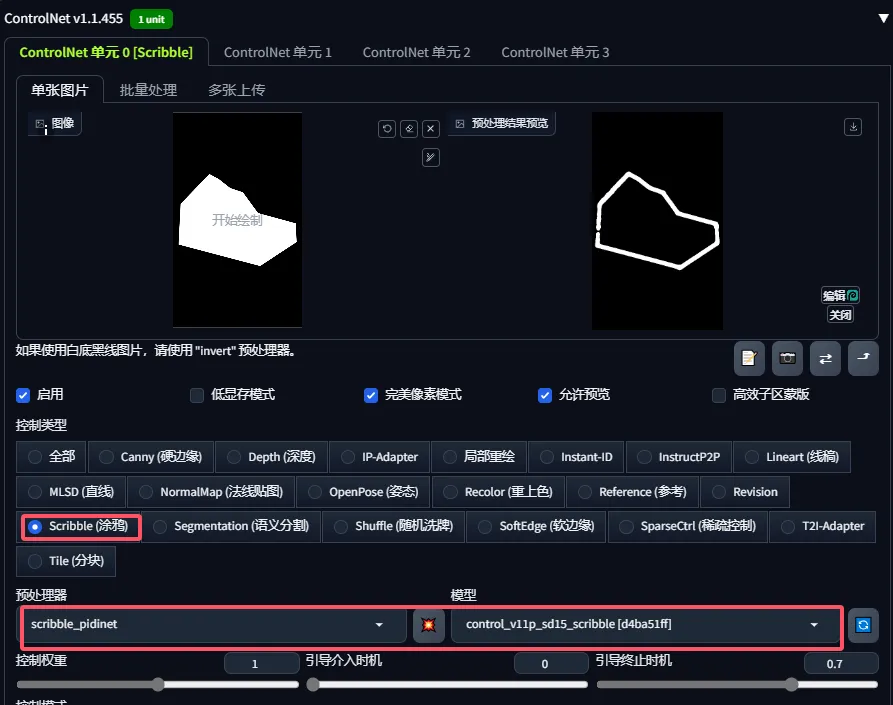This screenshot has height=705, width=893.
Task: Select SoftEdge (软边缘) control type
Action: (536, 527)
